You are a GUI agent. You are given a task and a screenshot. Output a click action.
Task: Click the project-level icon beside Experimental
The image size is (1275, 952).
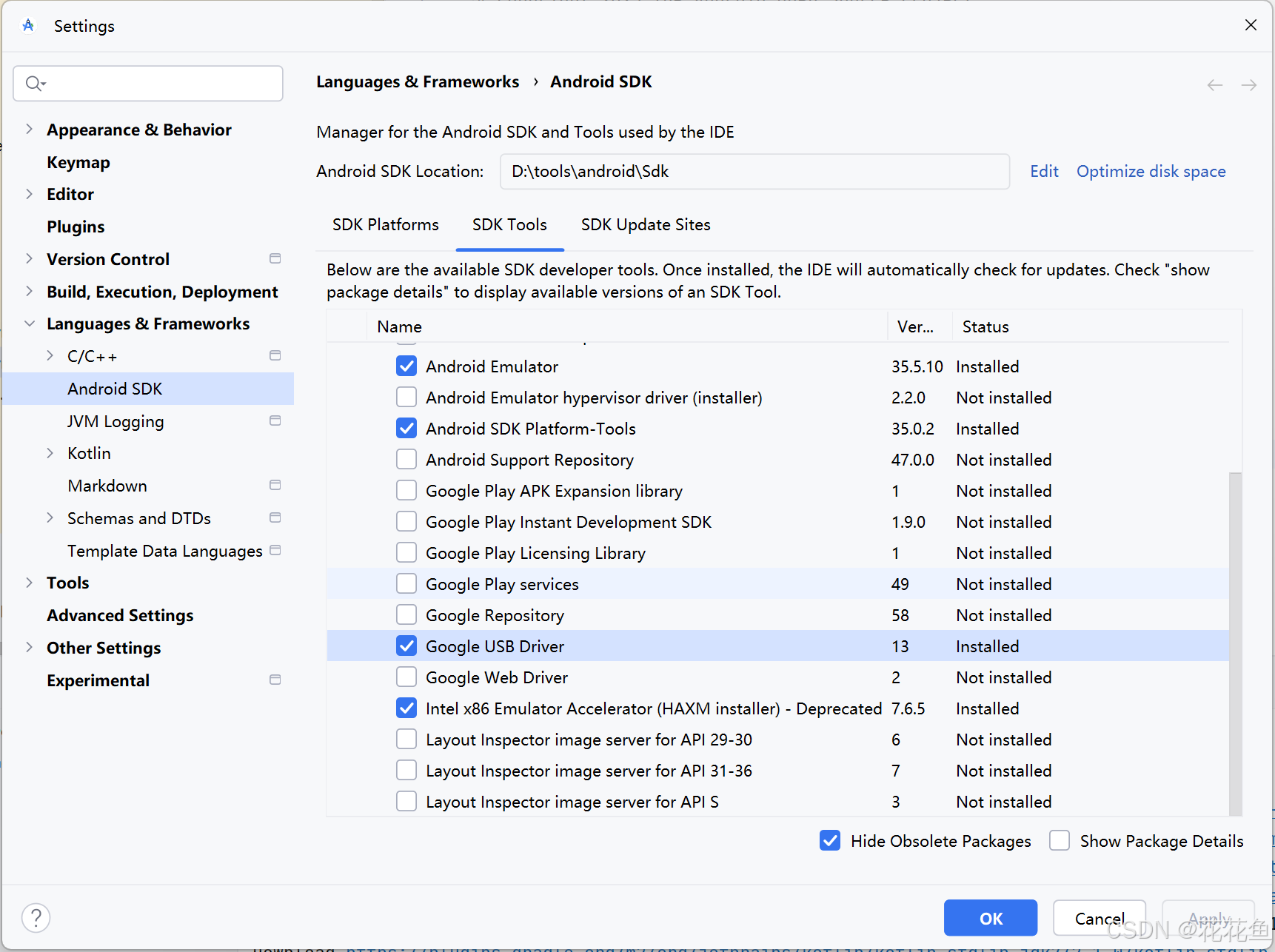275,680
